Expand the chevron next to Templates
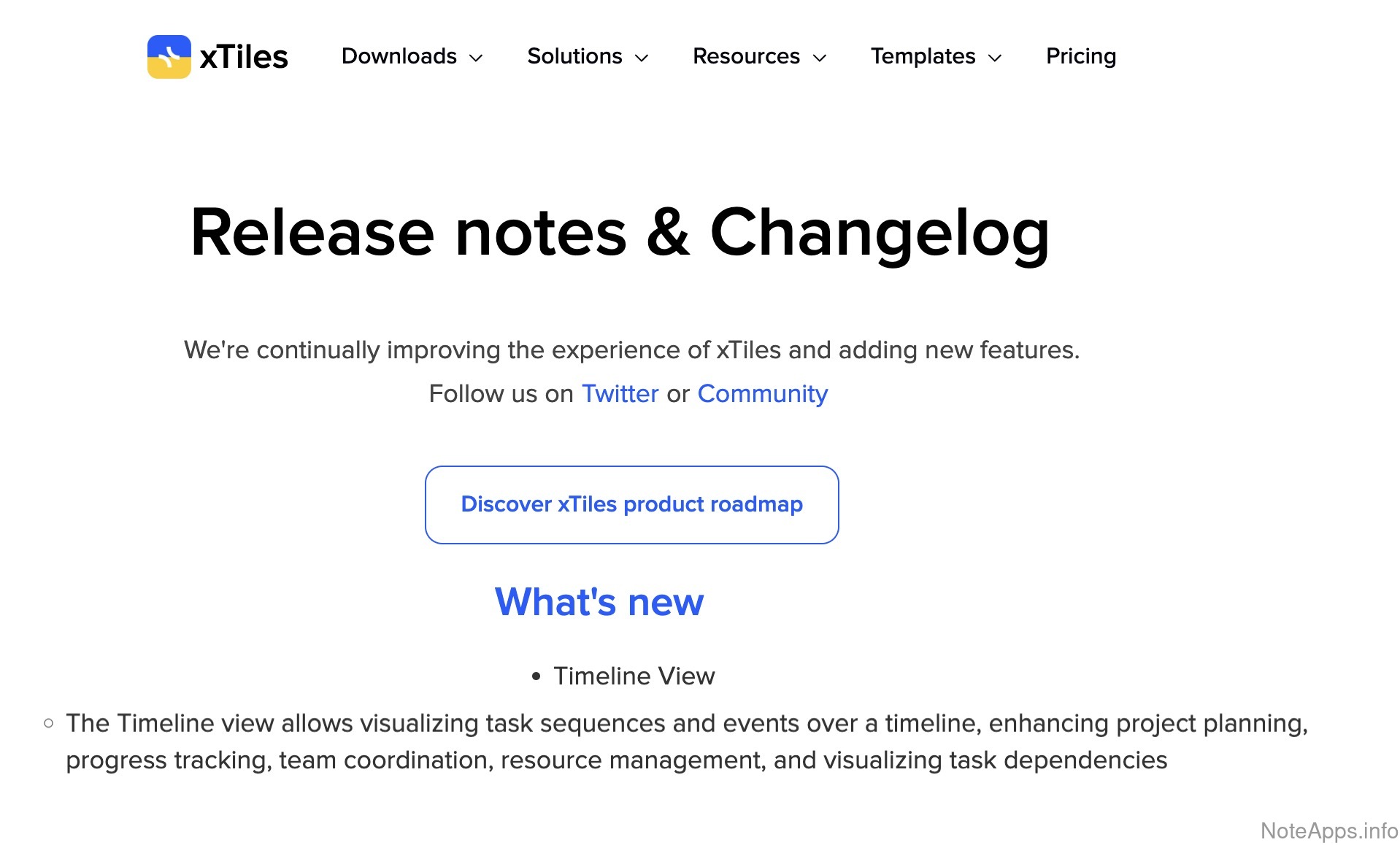The height and width of the screenshot is (845, 1400). [x=995, y=58]
